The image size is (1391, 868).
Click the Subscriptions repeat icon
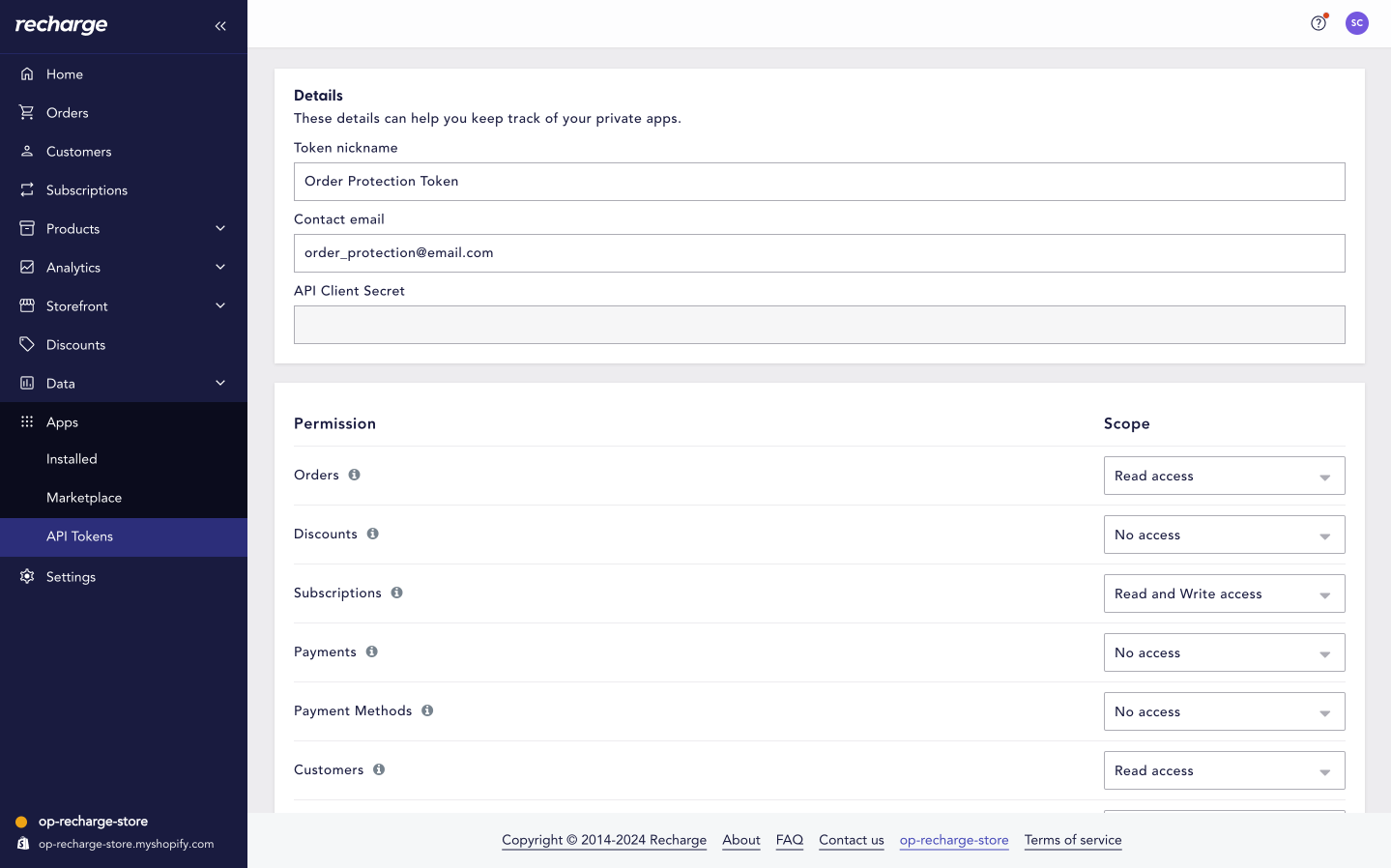click(x=27, y=189)
